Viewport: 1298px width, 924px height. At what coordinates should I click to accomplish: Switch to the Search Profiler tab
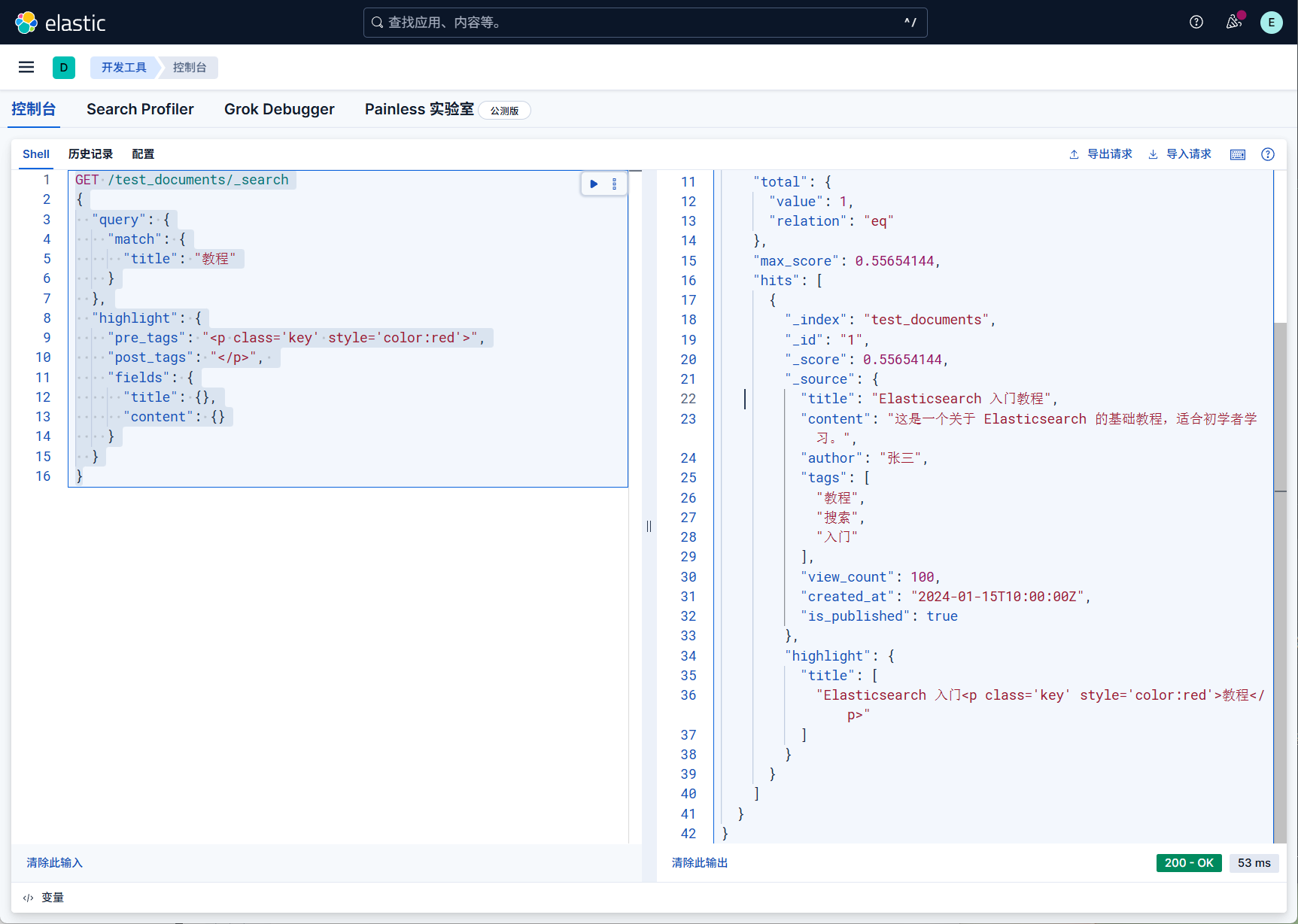click(x=140, y=109)
